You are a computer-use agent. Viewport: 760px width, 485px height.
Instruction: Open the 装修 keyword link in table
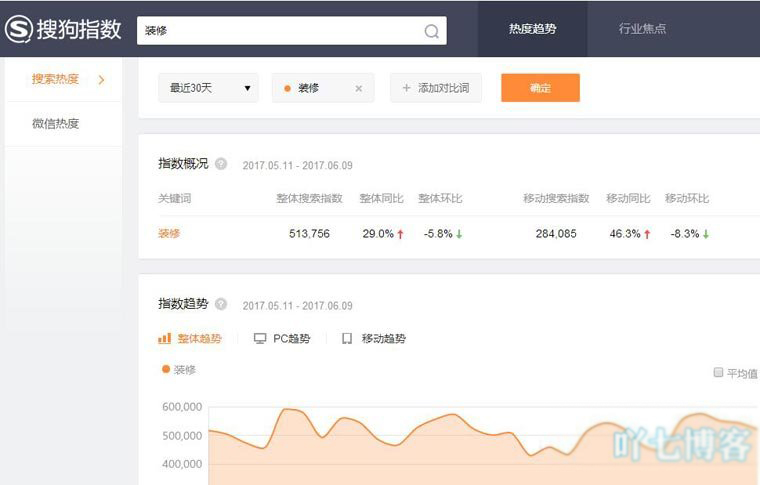coord(169,234)
